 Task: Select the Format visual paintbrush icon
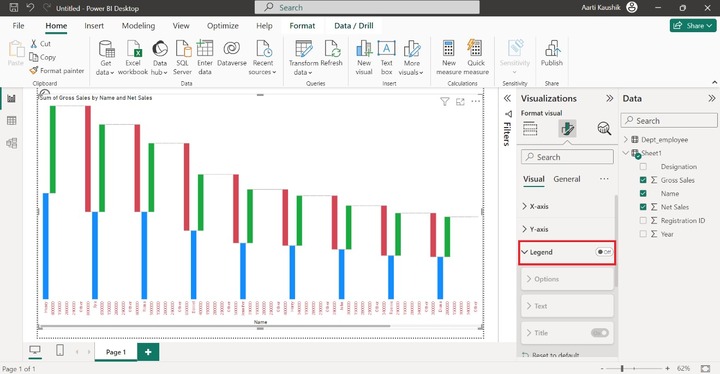point(568,129)
